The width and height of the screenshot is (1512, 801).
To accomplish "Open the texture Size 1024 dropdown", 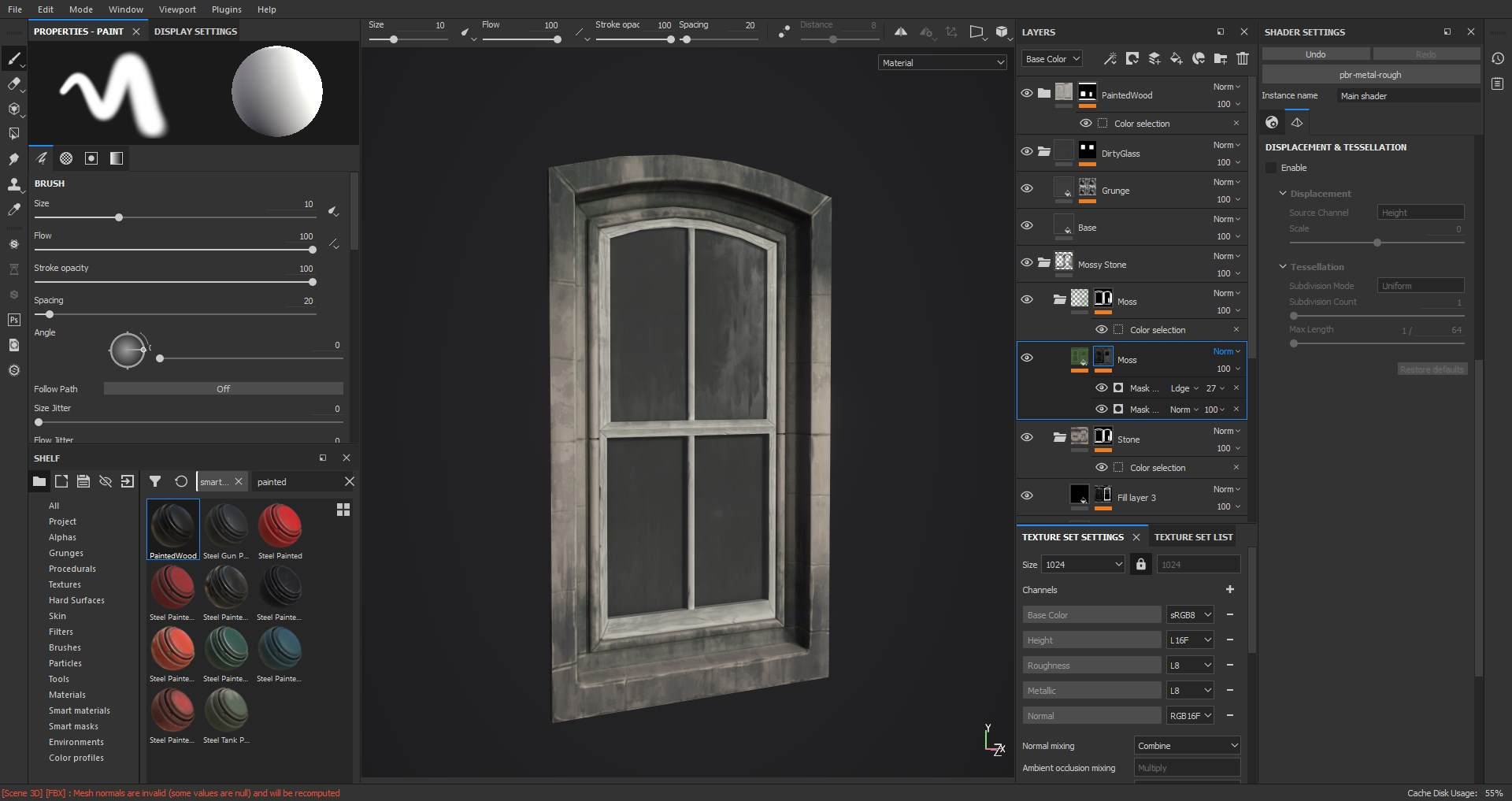I will (x=1083, y=564).
